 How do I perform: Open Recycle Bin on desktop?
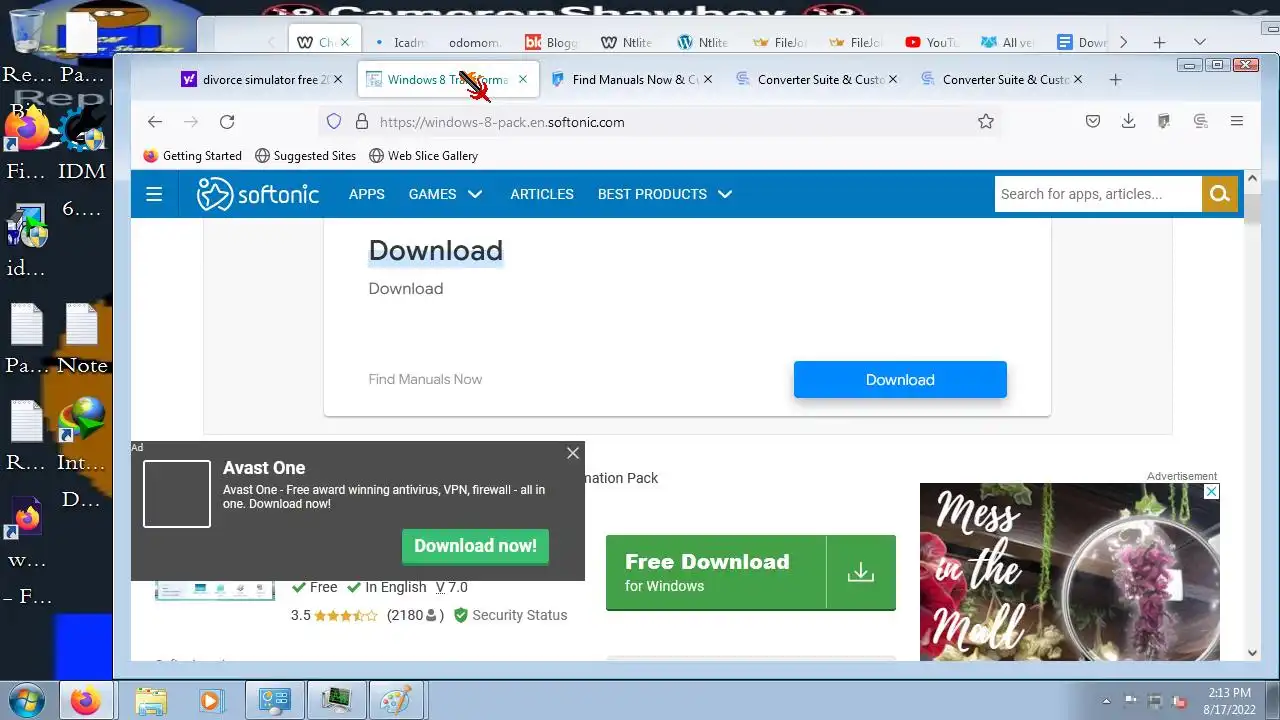pyautogui.click(x=27, y=45)
